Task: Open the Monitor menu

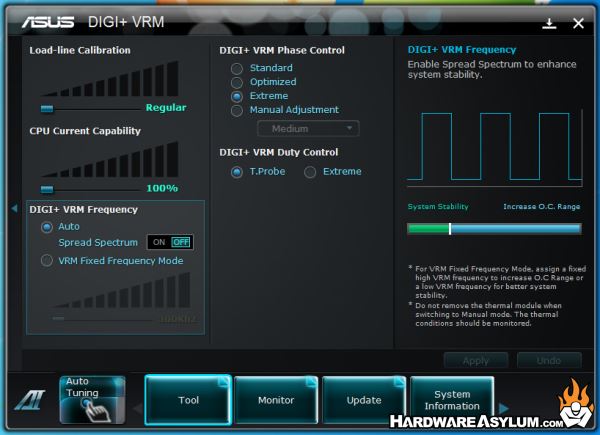Action: 276,400
